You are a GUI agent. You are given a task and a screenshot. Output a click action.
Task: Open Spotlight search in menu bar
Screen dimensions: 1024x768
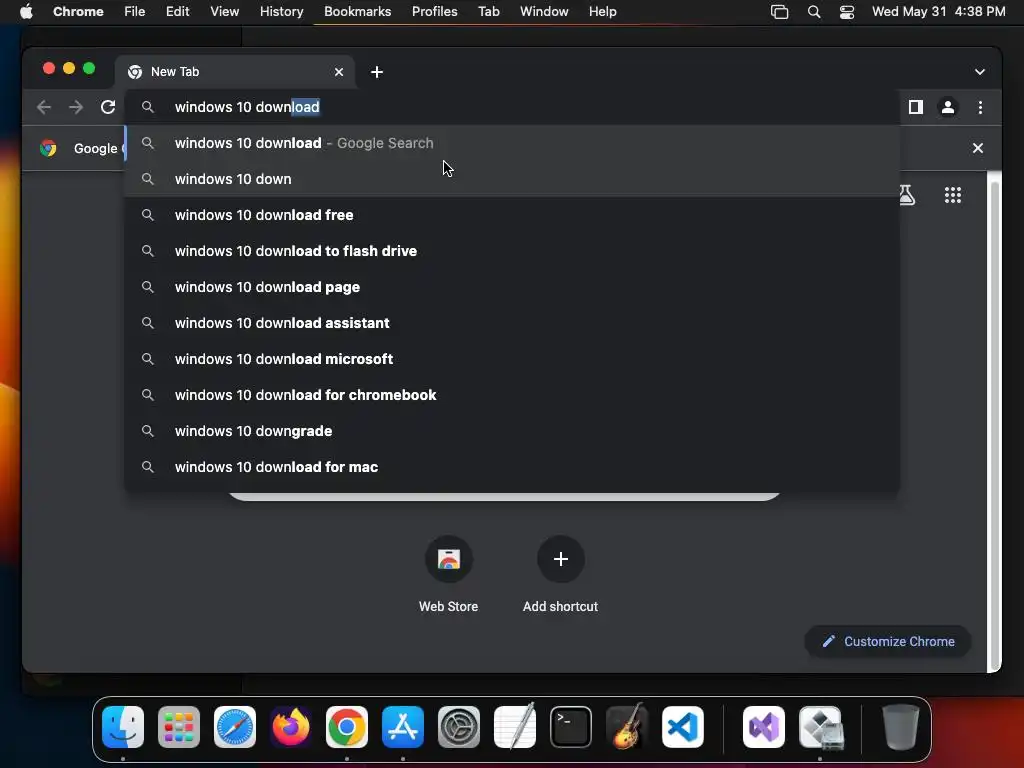point(814,12)
